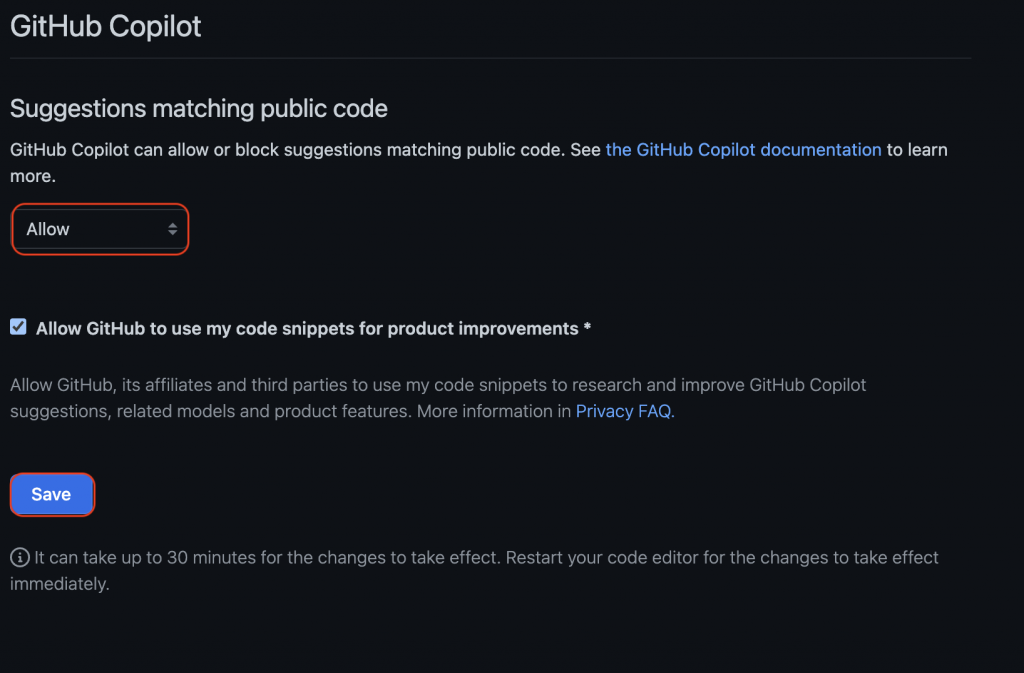Click the "Allow GitHub to use my code snippets" label
This screenshot has height=673, width=1024.
click(x=306, y=328)
